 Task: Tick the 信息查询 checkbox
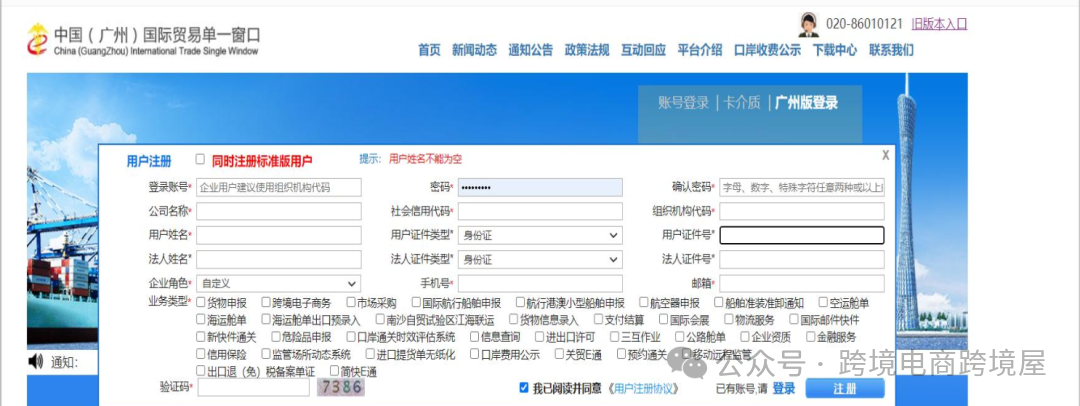[474, 336]
